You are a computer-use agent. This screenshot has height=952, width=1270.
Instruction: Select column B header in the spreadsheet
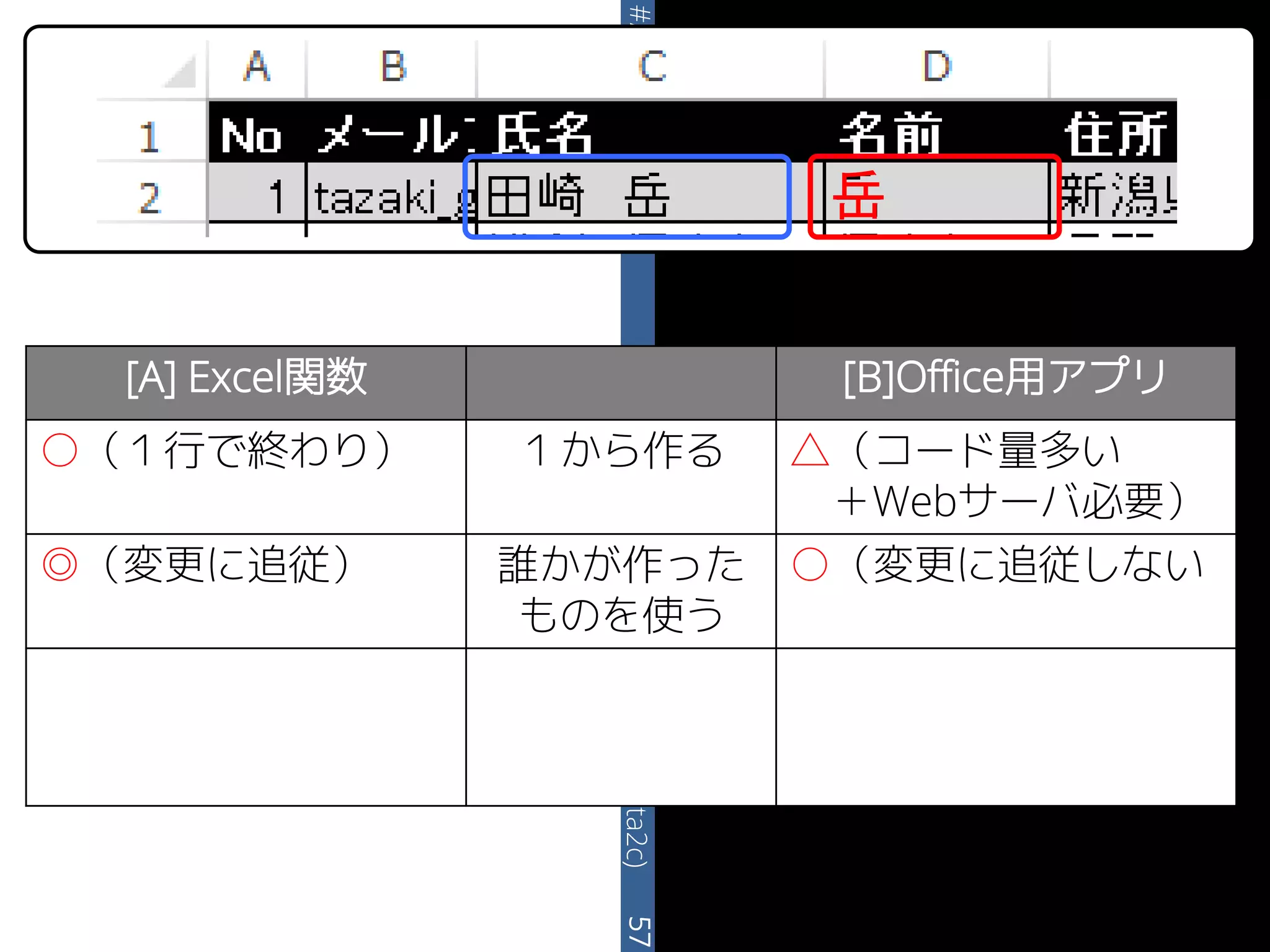[x=392, y=68]
